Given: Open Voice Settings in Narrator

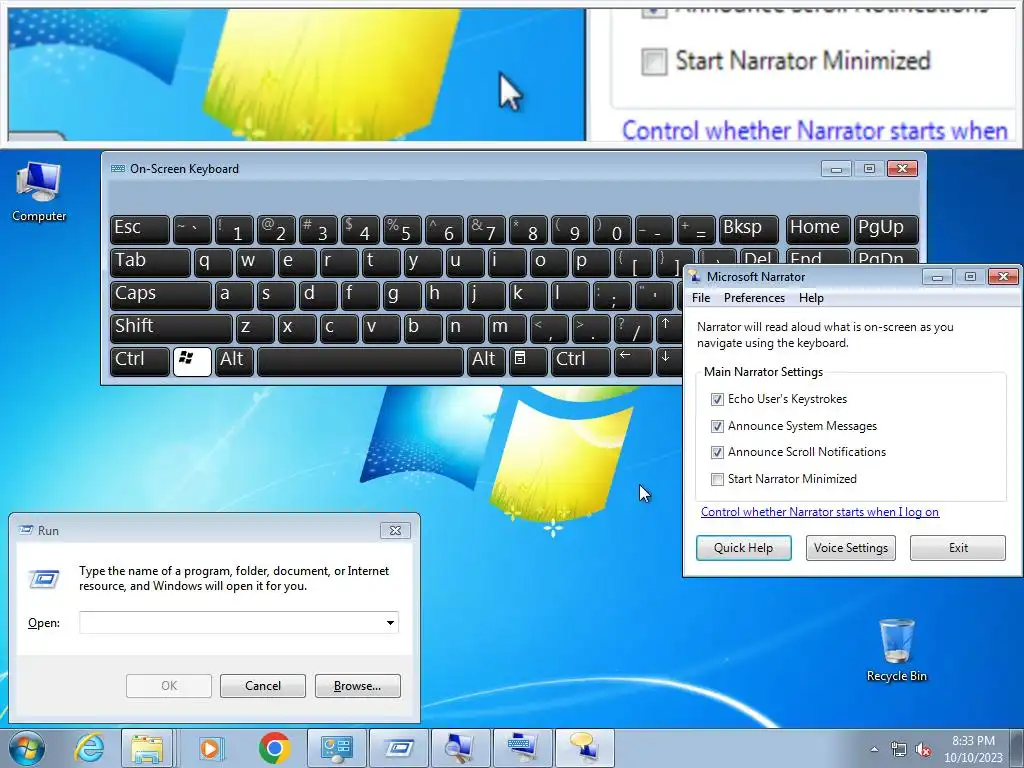Looking at the screenshot, I should 850,548.
